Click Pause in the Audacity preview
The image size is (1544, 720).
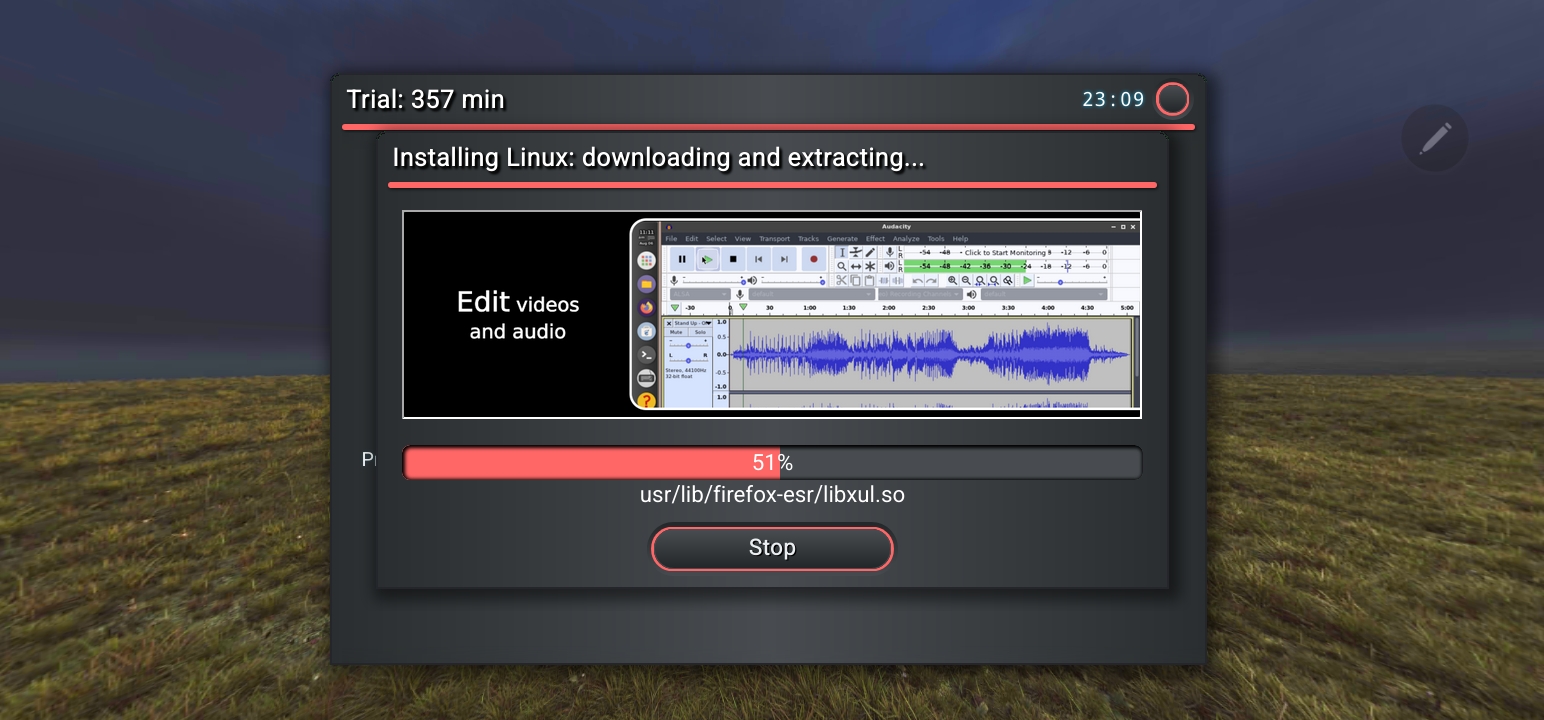682,259
